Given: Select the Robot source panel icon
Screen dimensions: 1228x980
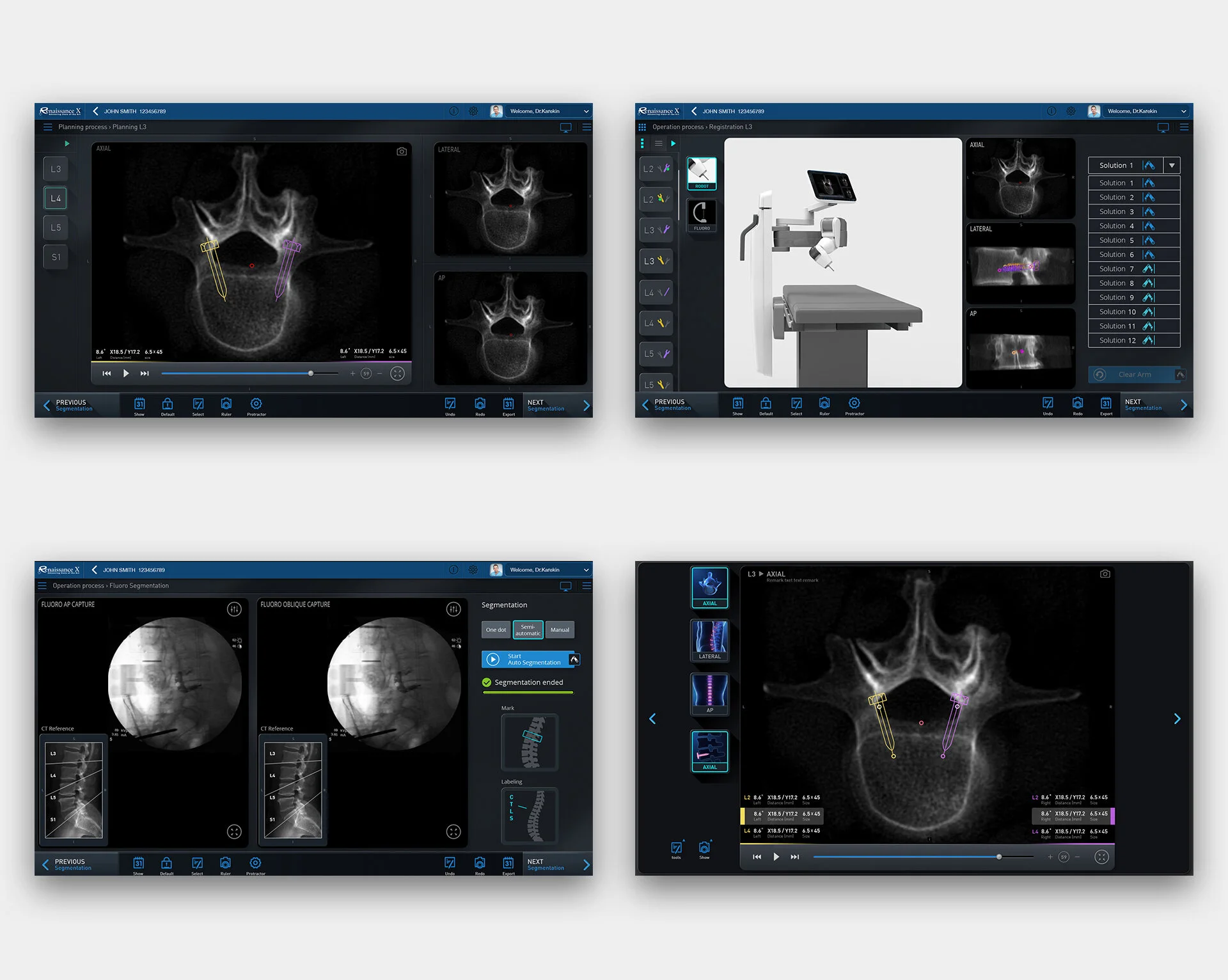Looking at the screenshot, I should [701, 173].
